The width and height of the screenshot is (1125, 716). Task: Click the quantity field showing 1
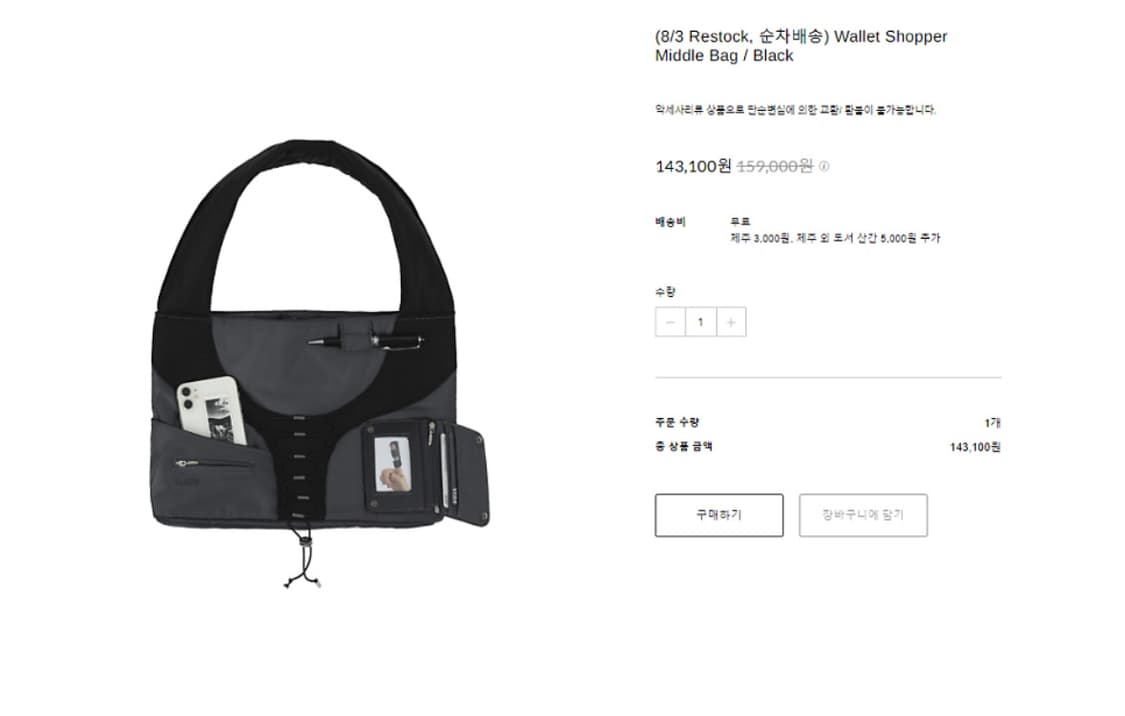(701, 322)
